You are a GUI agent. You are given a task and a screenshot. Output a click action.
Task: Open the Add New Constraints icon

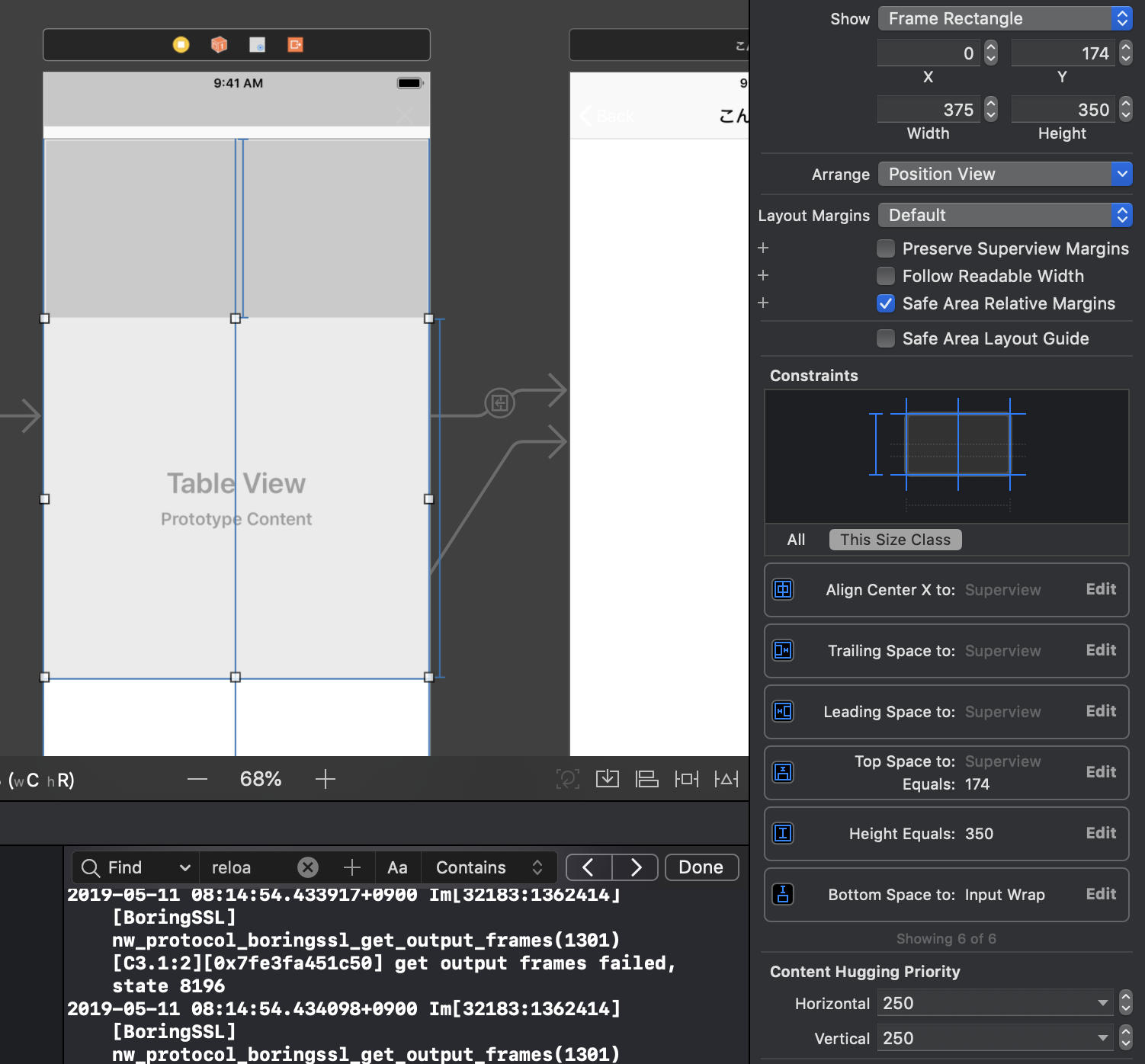click(687, 778)
